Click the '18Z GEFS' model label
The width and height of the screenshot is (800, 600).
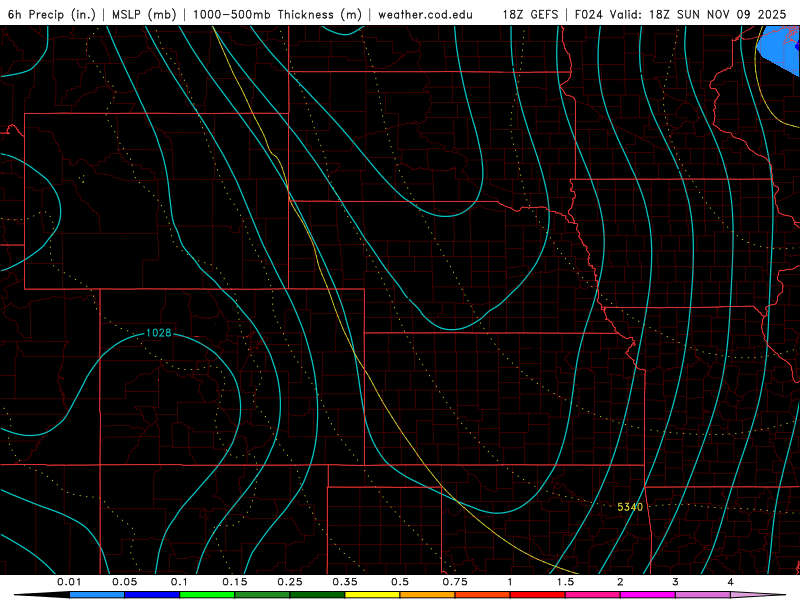pyautogui.click(x=530, y=14)
